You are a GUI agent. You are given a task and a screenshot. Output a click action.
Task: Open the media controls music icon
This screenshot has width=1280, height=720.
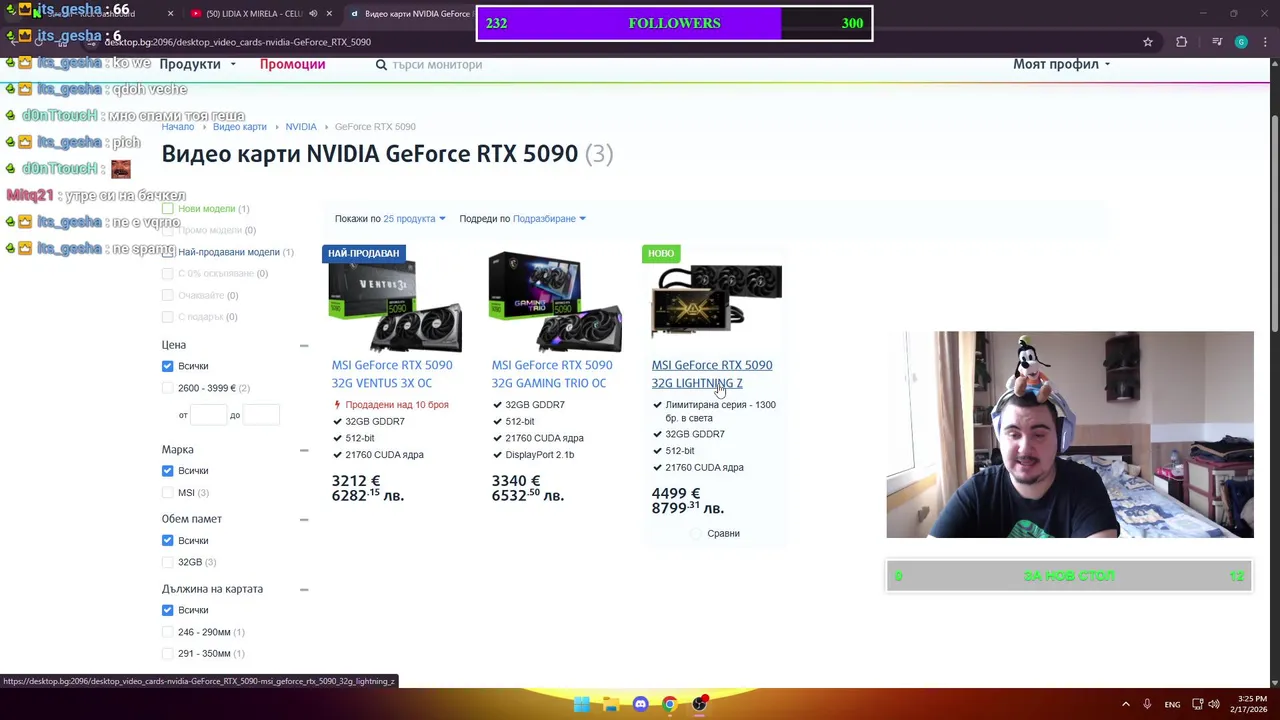[1217, 42]
